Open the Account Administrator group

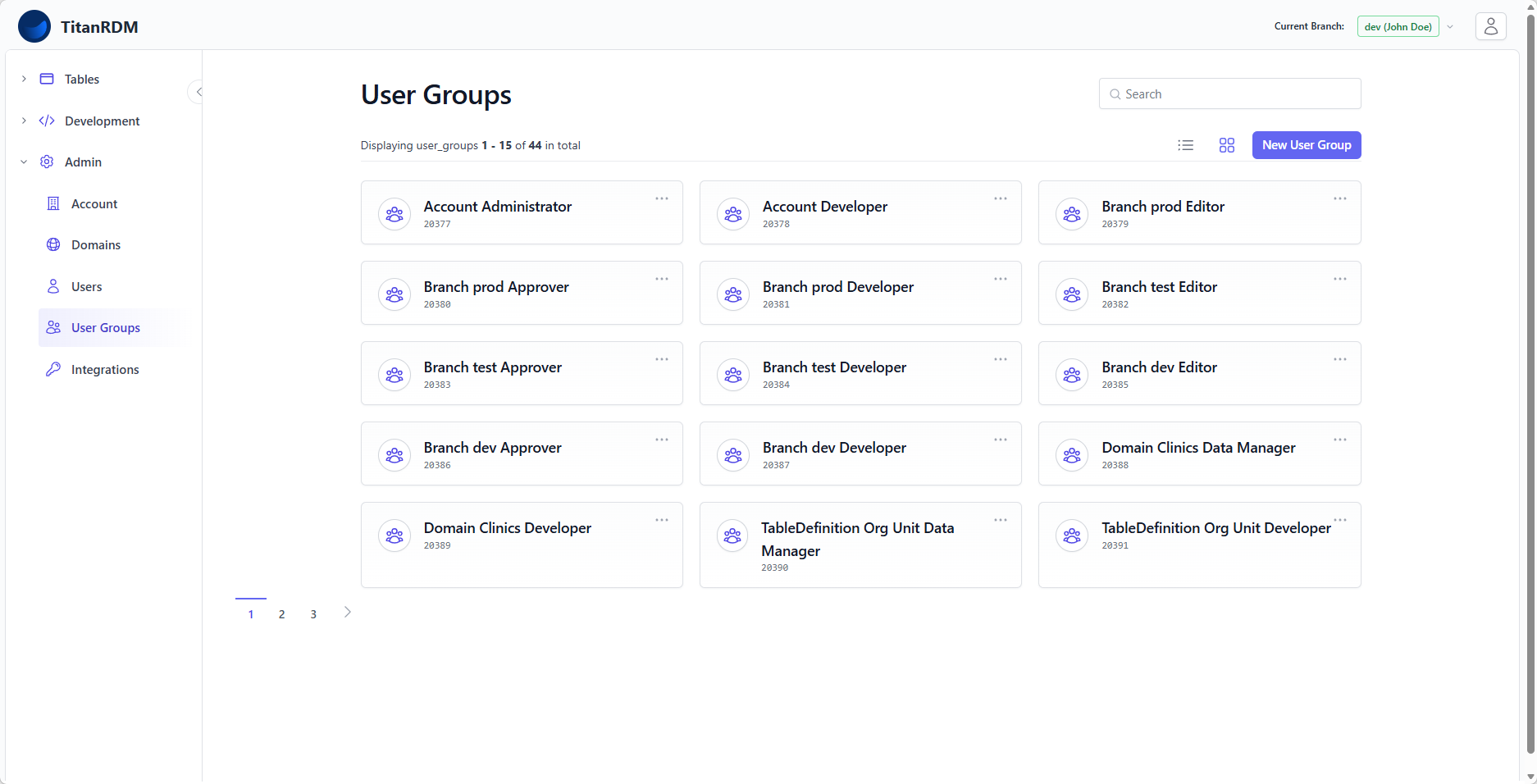tap(498, 207)
